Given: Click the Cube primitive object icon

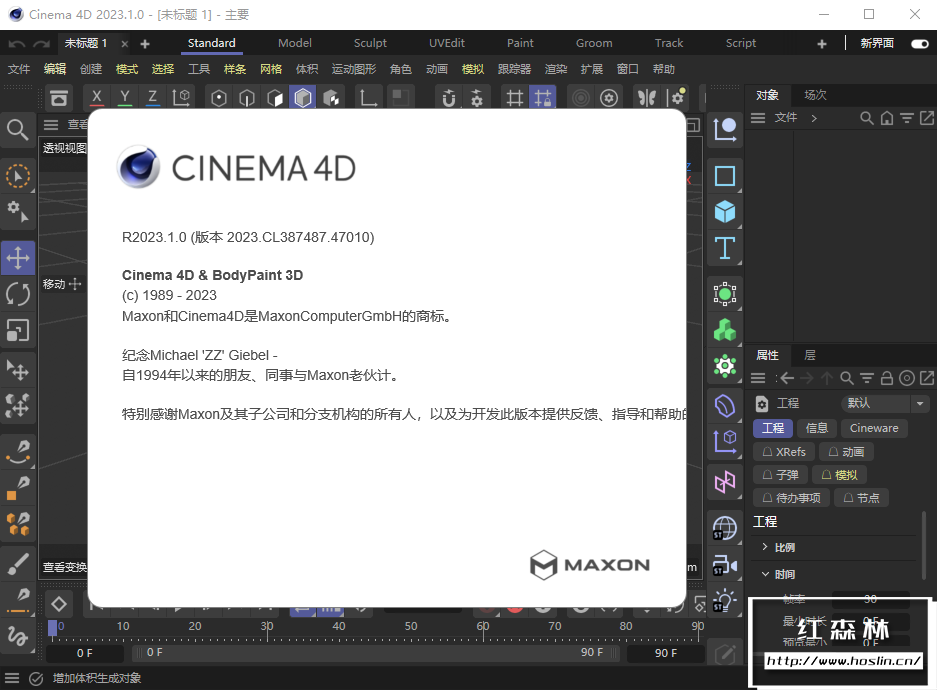Looking at the screenshot, I should click(725, 212).
